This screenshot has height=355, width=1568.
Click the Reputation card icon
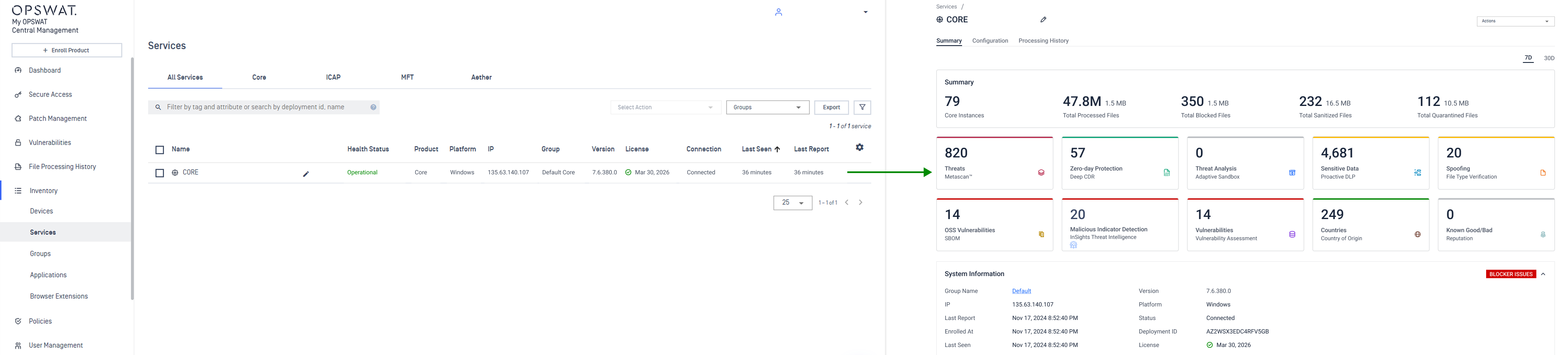(x=1542, y=234)
